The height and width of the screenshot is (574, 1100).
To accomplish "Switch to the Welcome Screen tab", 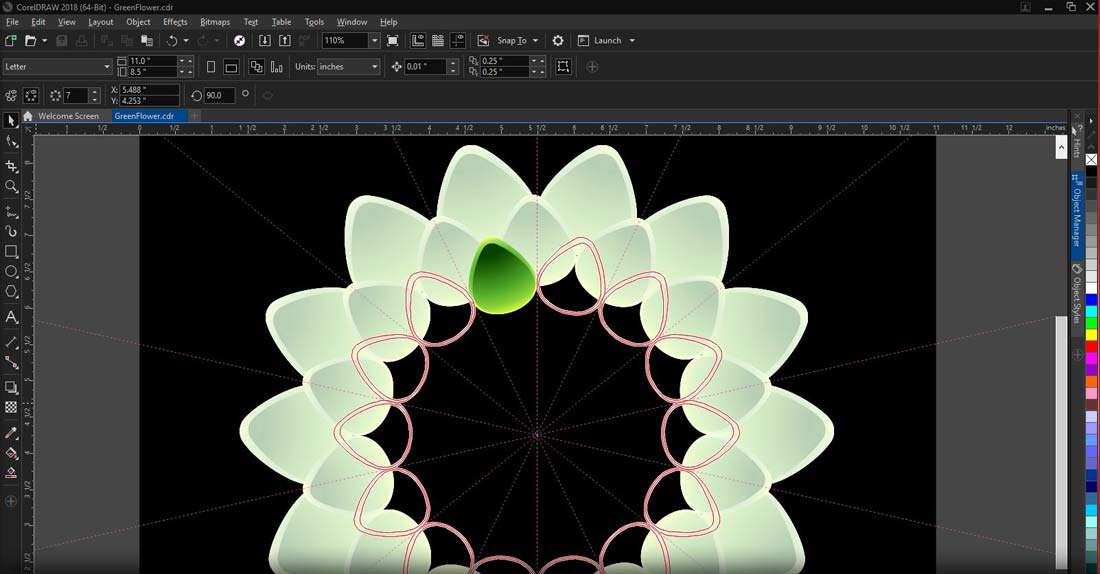I will [x=68, y=116].
